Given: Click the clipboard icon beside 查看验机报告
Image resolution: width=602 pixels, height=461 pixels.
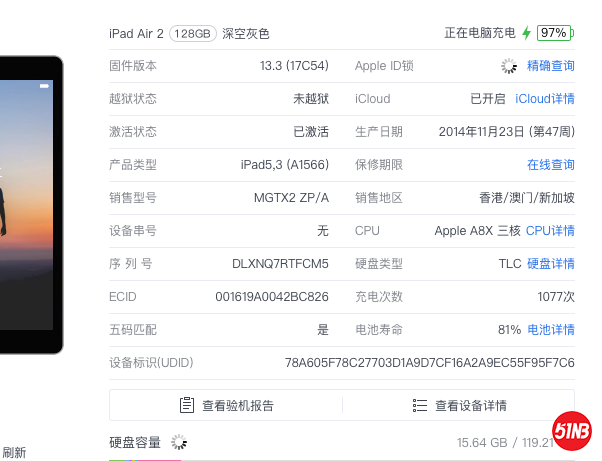Looking at the screenshot, I should (187, 405).
